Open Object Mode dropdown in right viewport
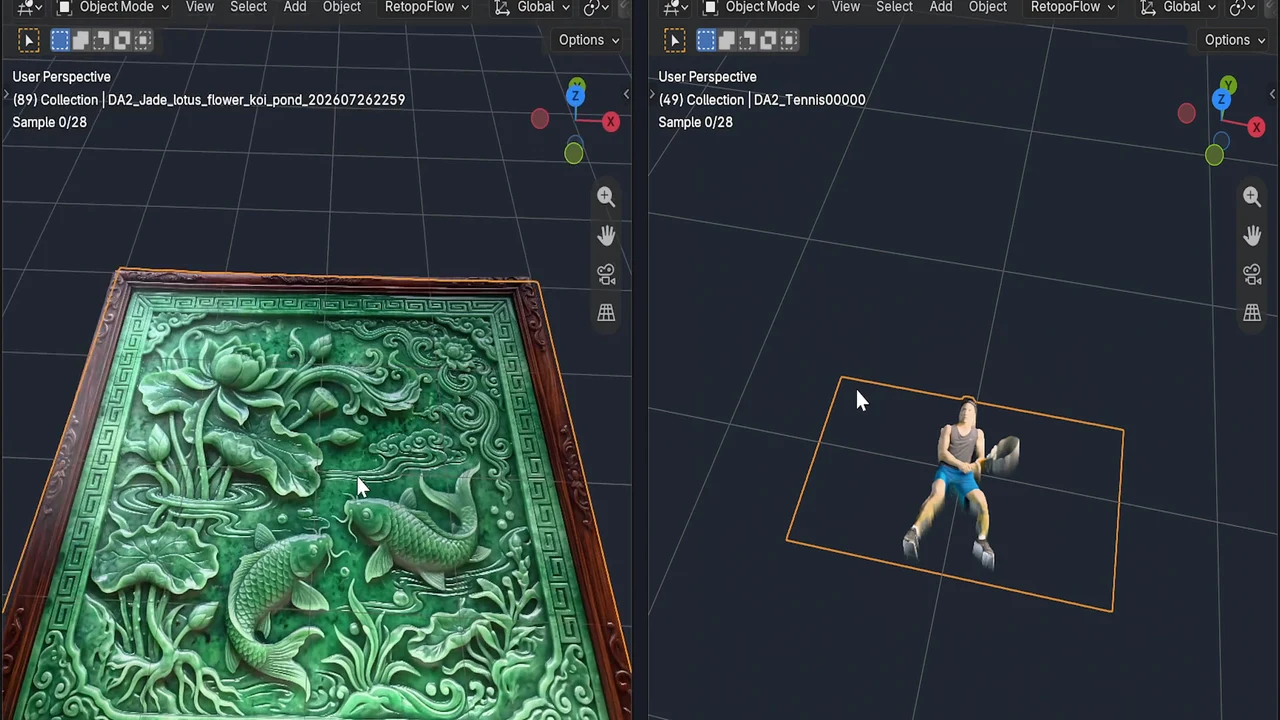 click(x=759, y=7)
